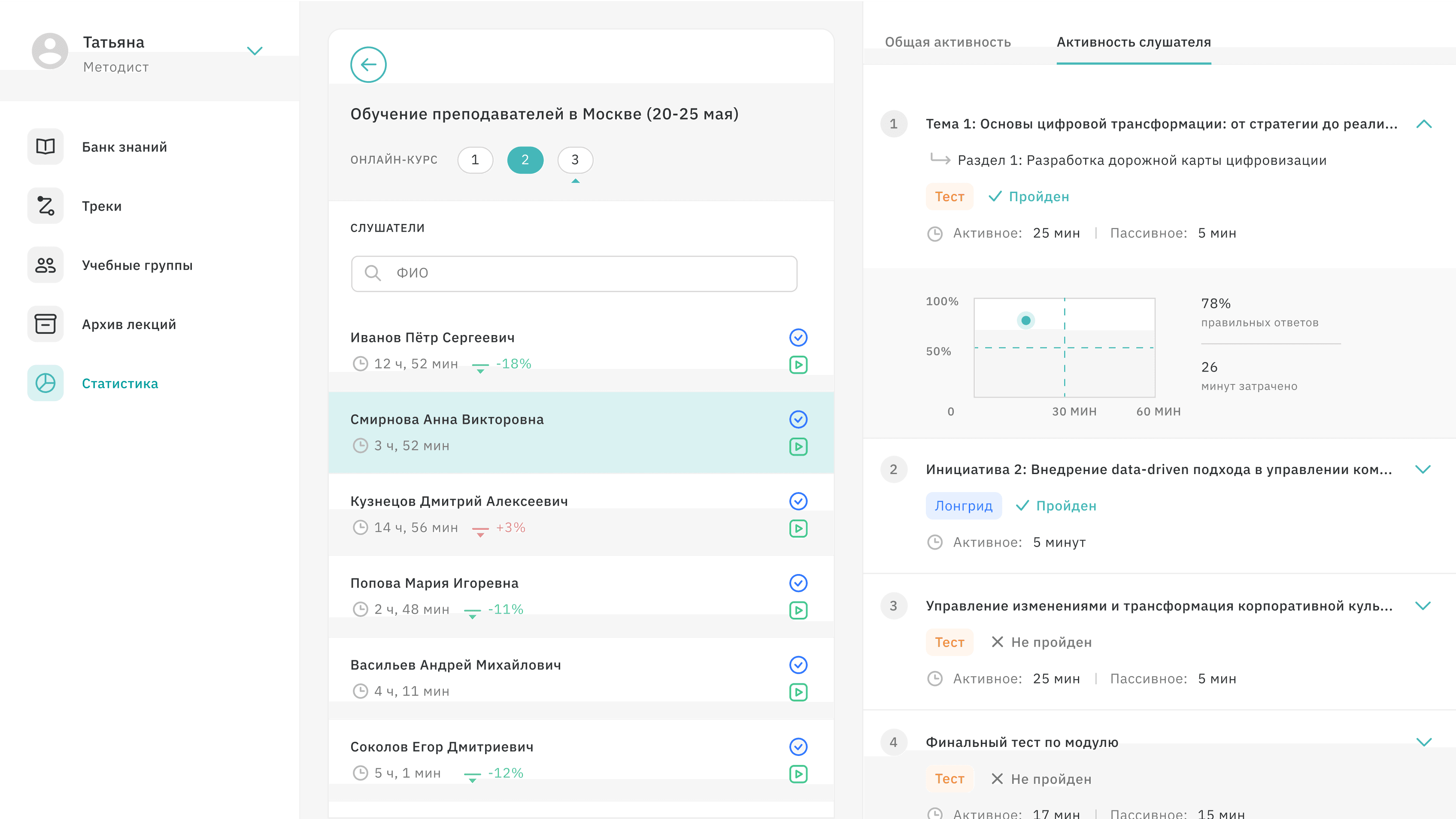This screenshot has width=1456, height=819.
Task: Open Статистика pie chart icon
Action: pos(45,383)
